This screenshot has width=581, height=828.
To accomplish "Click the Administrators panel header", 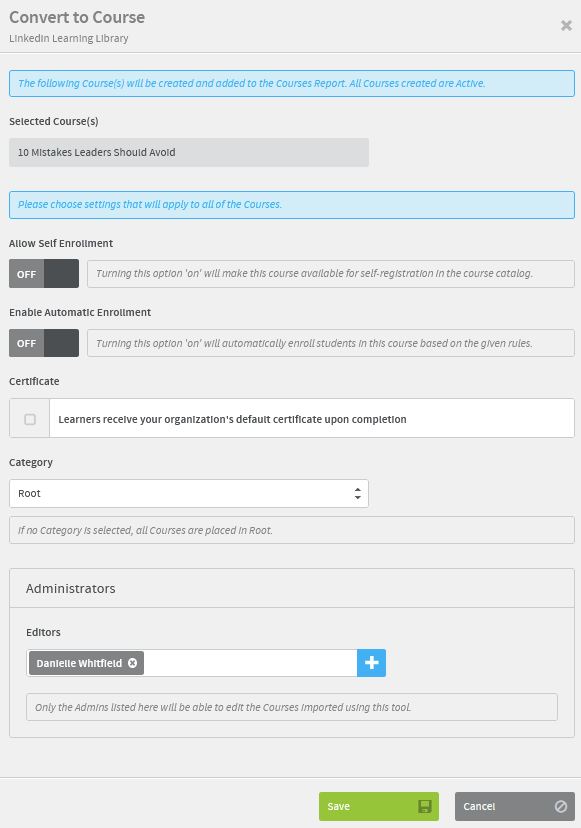I will [x=292, y=588].
